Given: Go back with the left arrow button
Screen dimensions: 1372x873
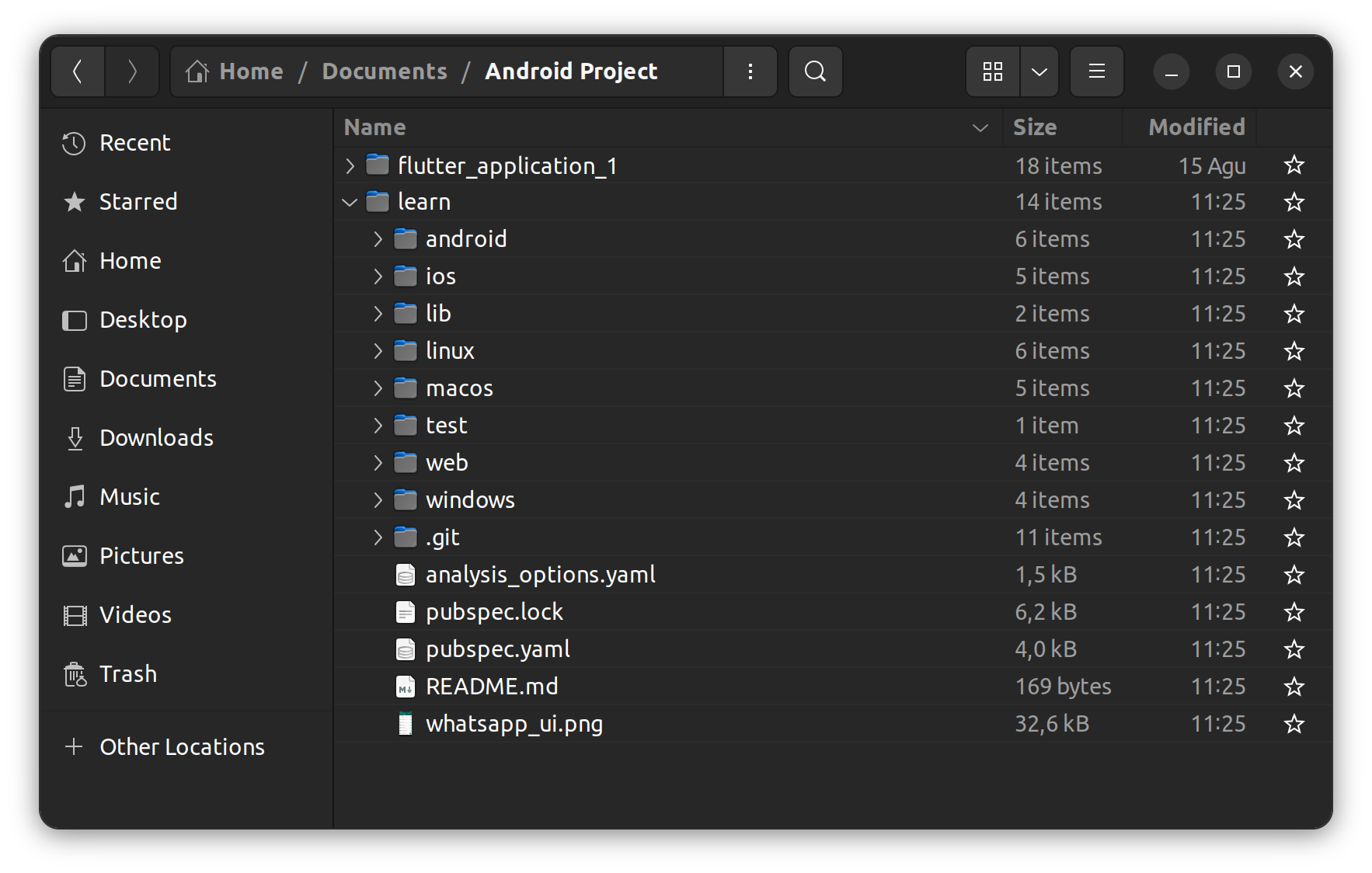Looking at the screenshot, I should click(78, 71).
